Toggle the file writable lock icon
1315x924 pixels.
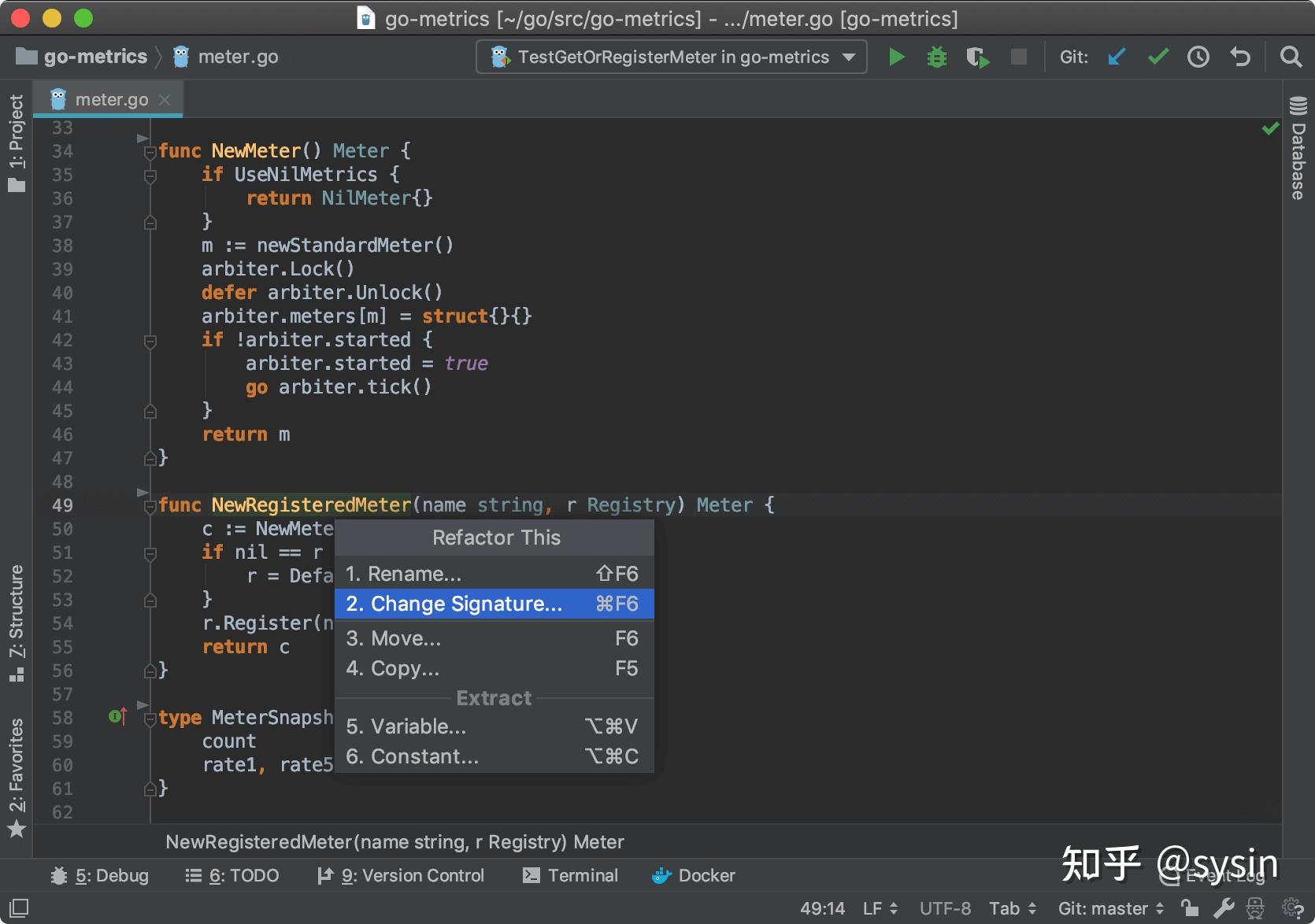(1189, 907)
